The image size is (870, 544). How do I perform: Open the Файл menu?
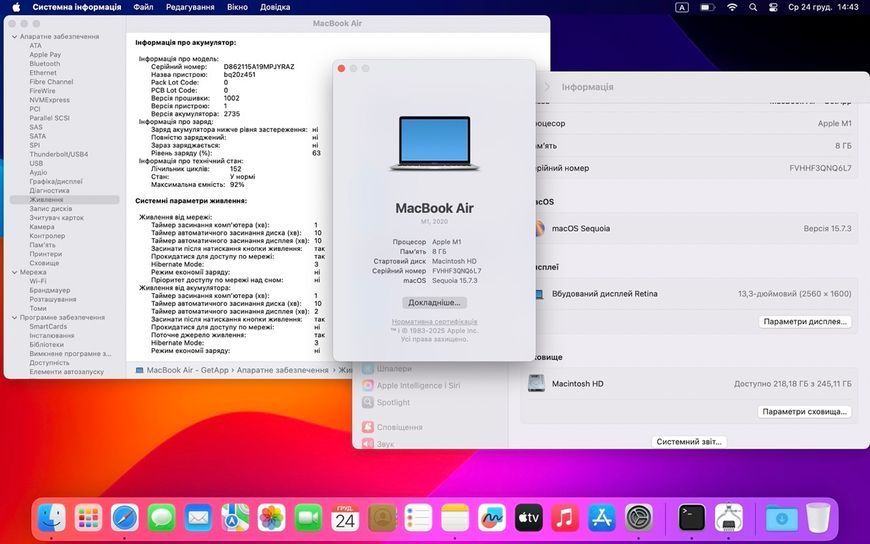143,7
